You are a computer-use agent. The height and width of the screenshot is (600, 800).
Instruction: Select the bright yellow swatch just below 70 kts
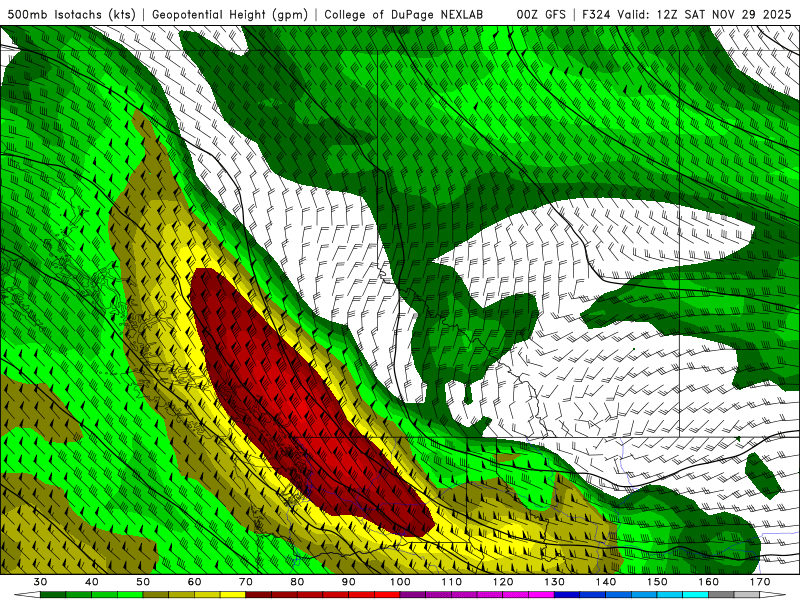[x=233, y=595]
